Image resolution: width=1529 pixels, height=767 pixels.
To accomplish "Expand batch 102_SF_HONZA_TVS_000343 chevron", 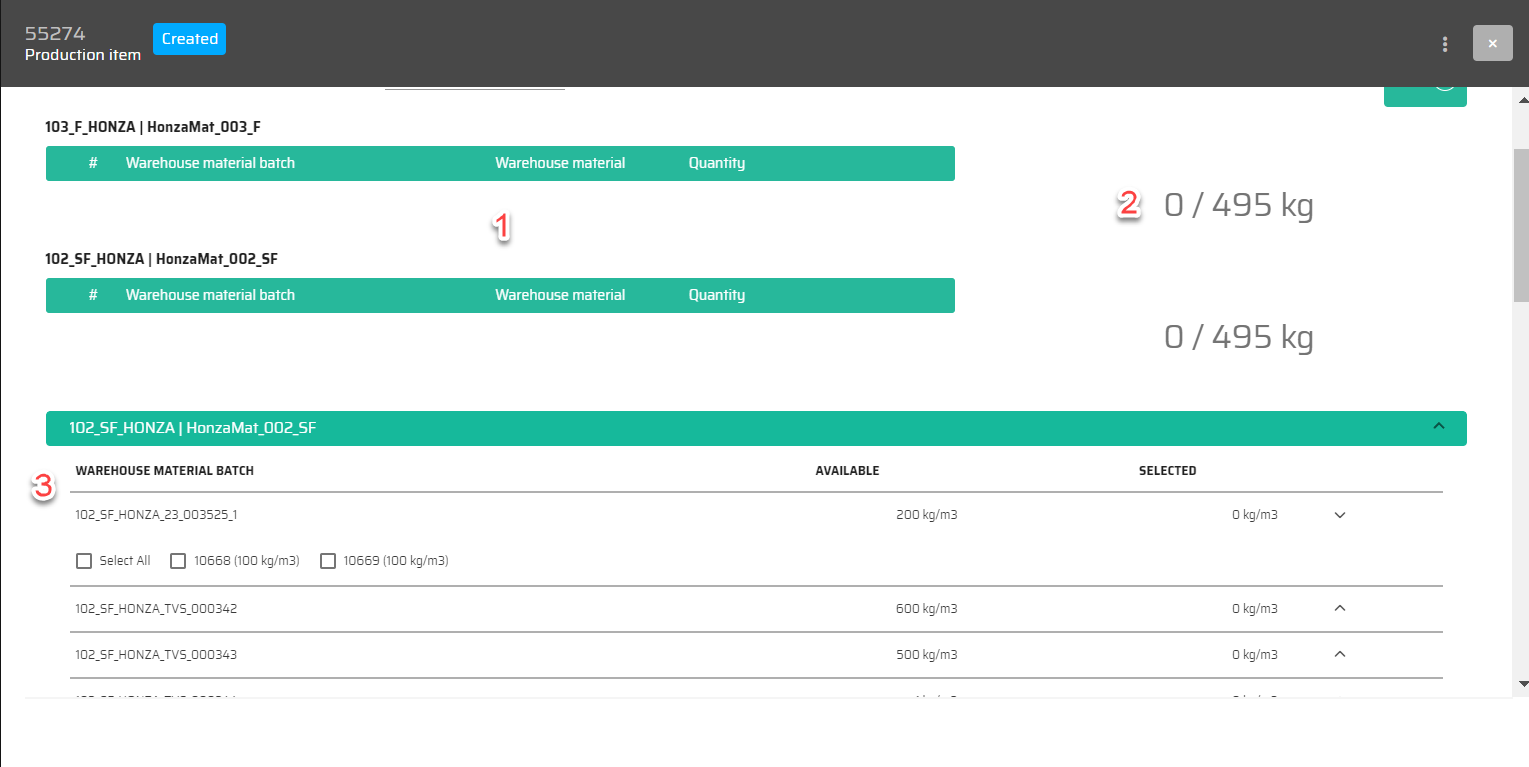I will (x=1341, y=654).
